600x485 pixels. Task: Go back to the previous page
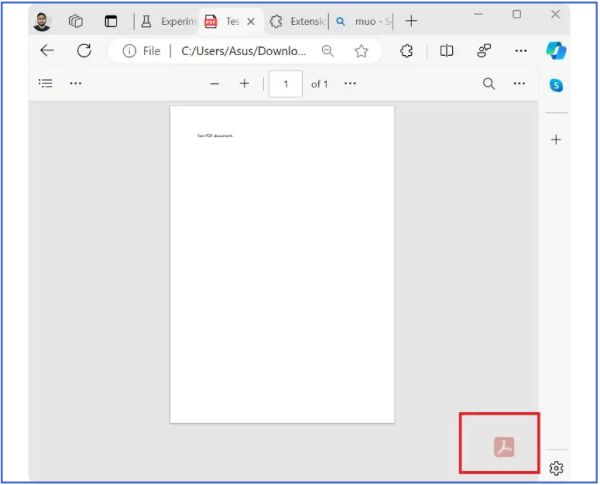click(47, 51)
